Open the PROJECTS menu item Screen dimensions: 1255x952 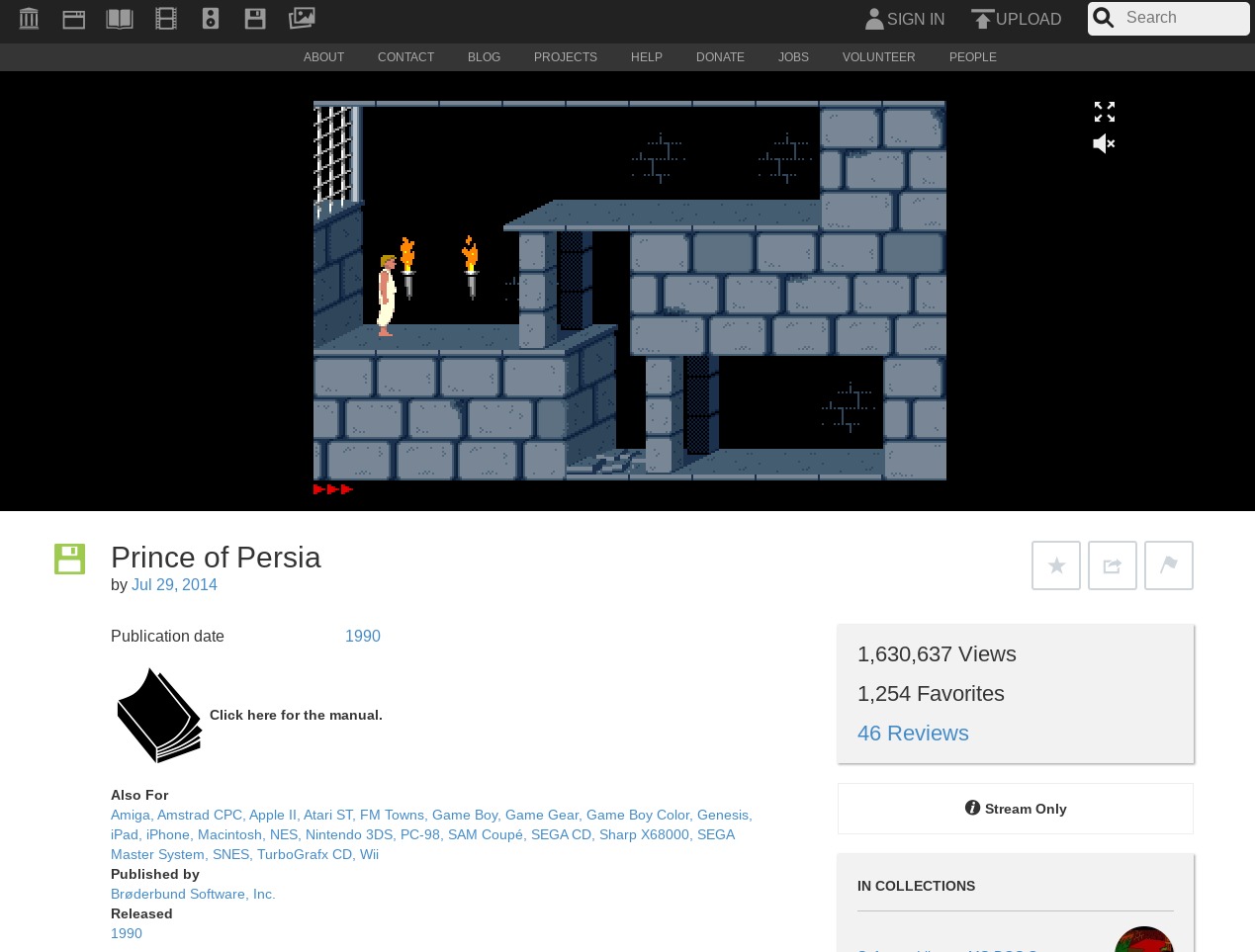pyautogui.click(x=566, y=57)
